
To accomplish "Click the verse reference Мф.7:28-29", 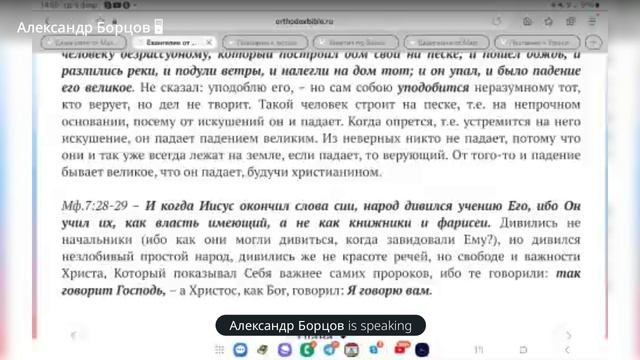I will click(x=95, y=206).
